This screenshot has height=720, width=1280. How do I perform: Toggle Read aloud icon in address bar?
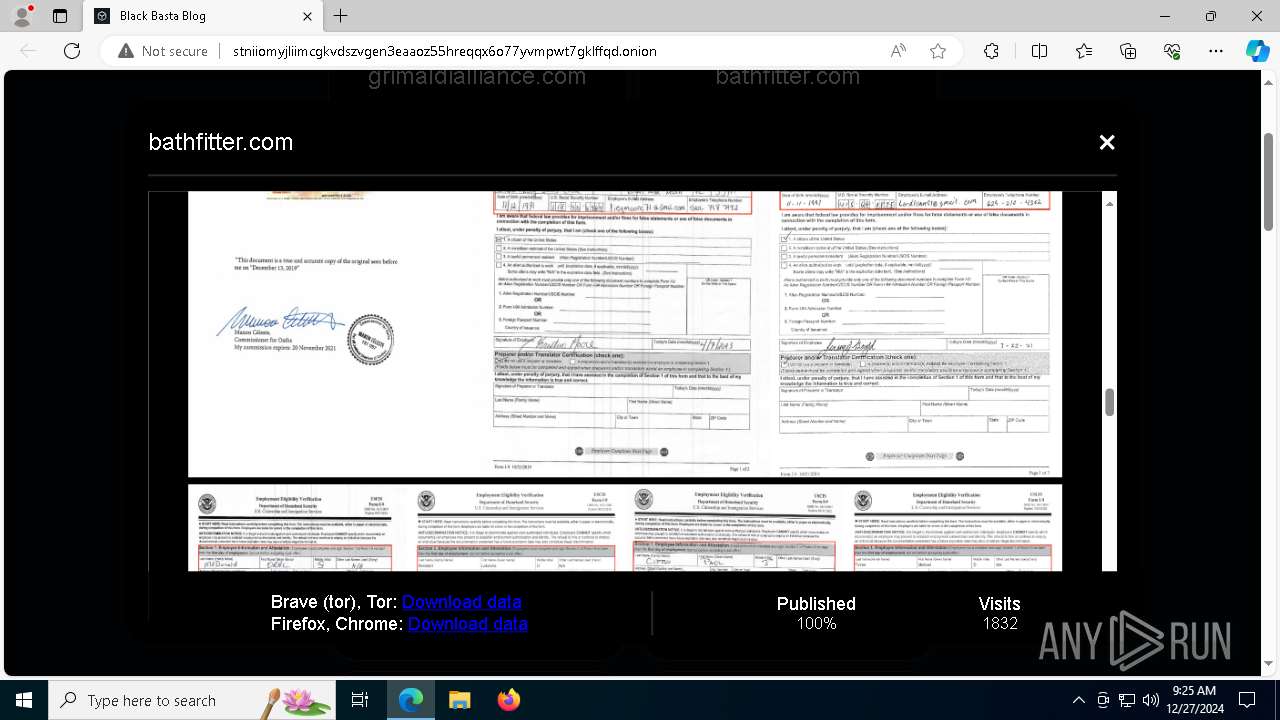(898, 51)
